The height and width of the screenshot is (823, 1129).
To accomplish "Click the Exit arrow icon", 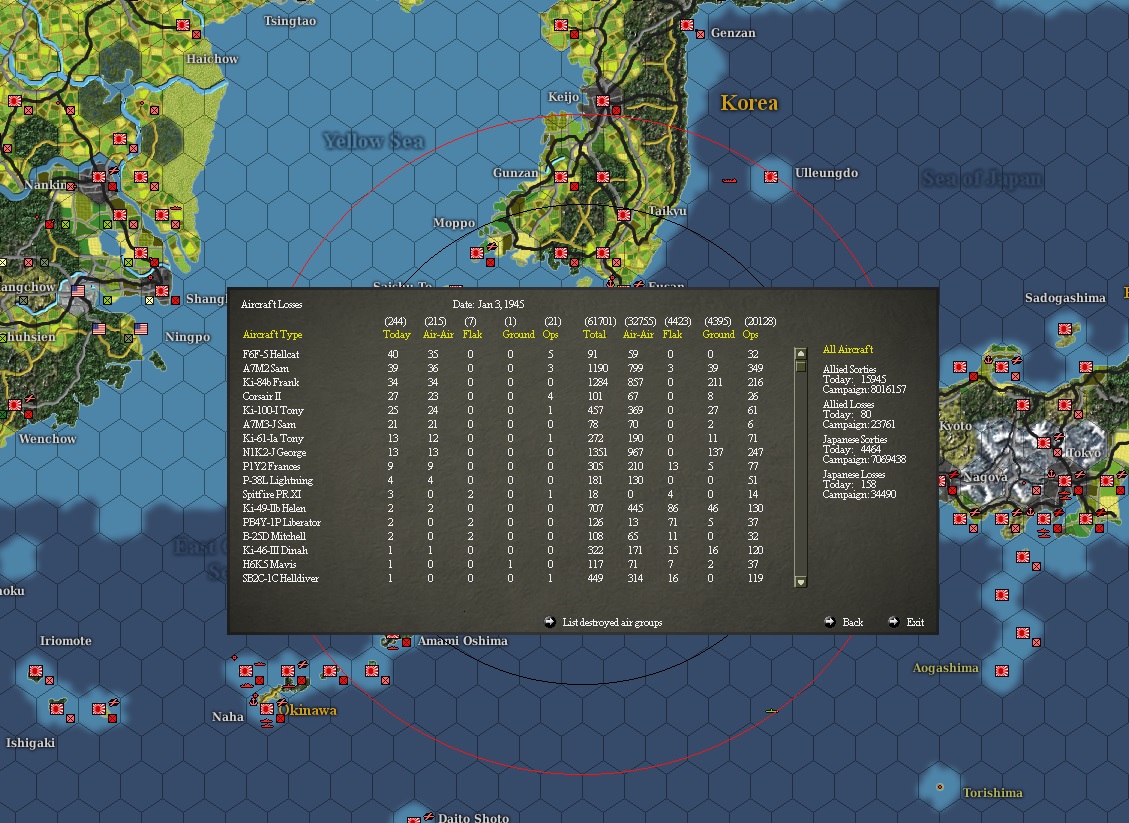I will (x=894, y=621).
